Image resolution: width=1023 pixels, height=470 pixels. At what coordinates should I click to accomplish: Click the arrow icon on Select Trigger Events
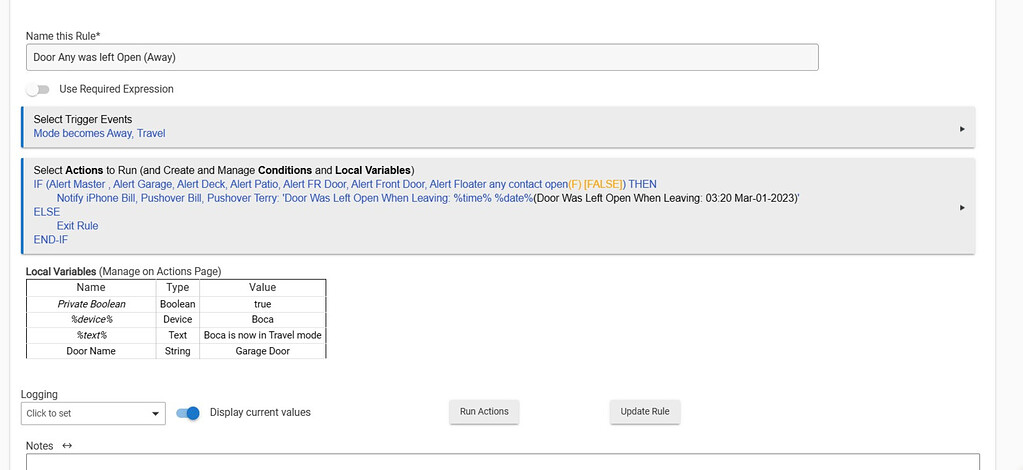tap(962, 128)
